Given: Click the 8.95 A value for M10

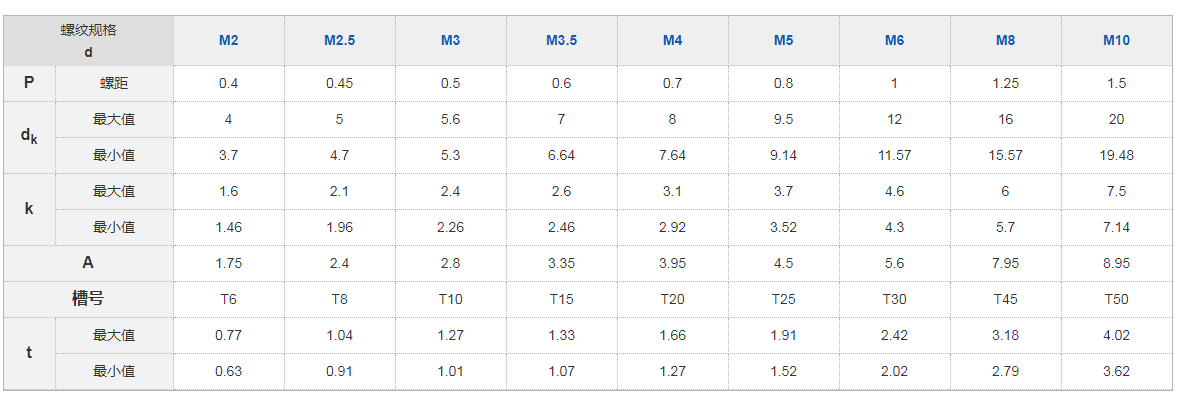Looking at the screenshot, I should (x=1116, y=263).
